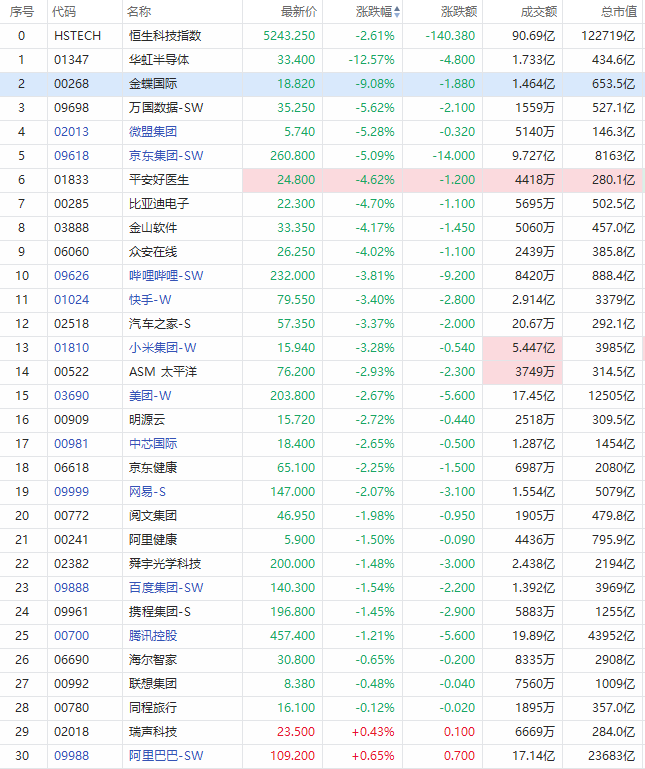
Task: Sort by the 涨跌幅 column header
Action: 374,12
